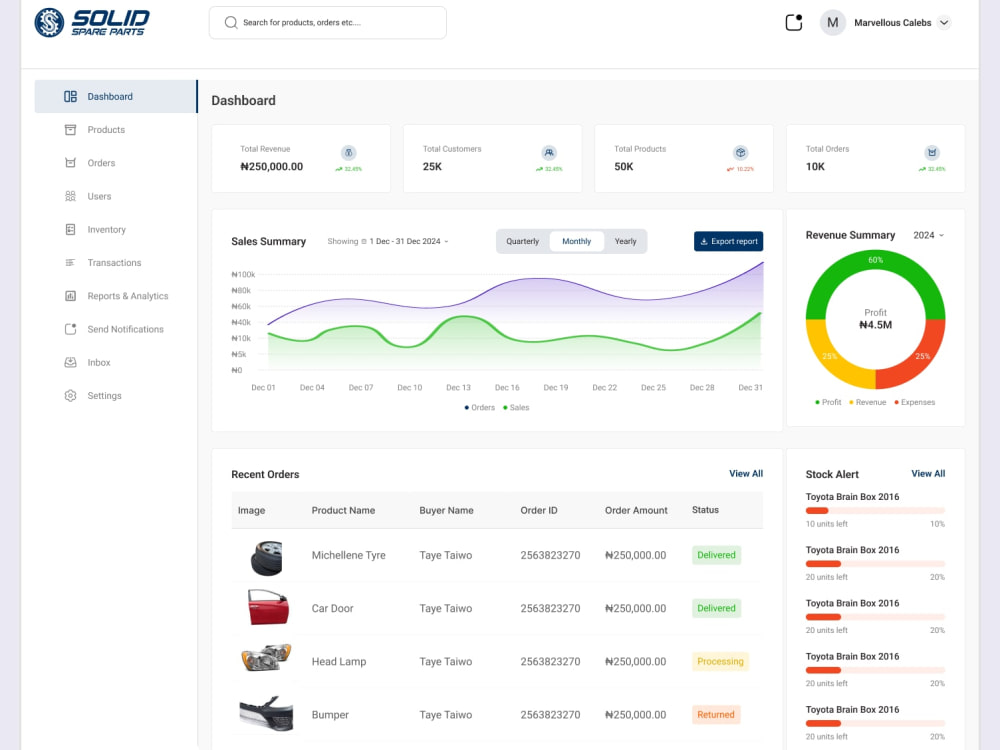Viewport: 1000px width, 750px height.
Task: Click the Send Notifications icon
Action: point(70,328)
